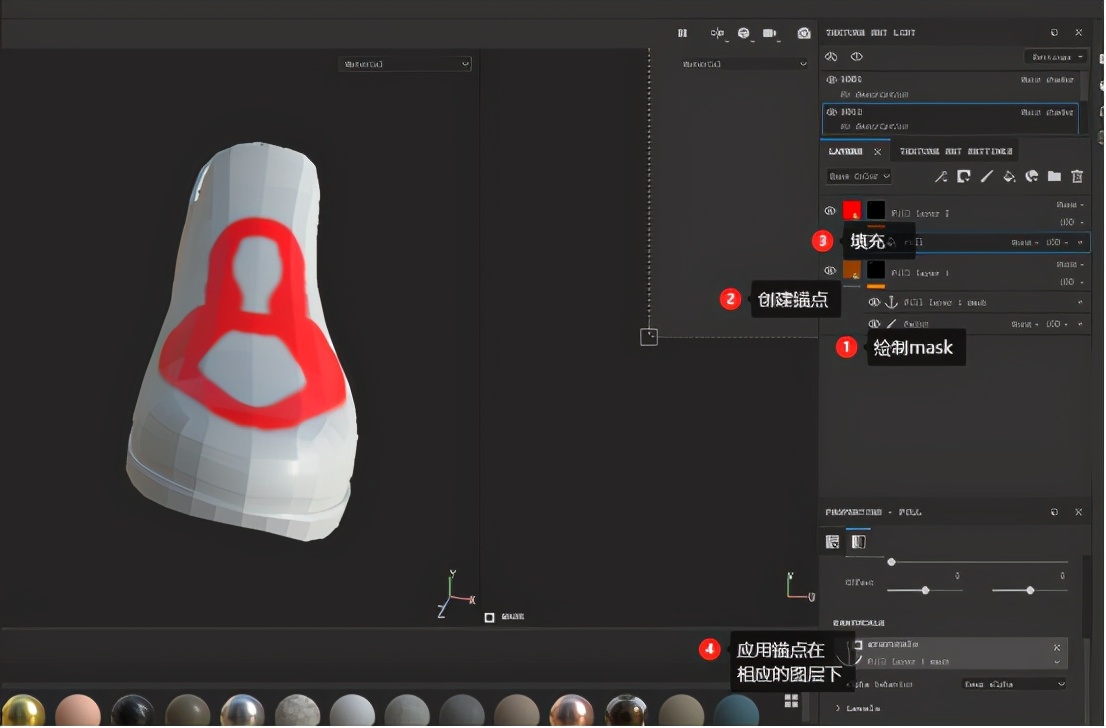
Task: Select the top texture set row
Action: [950, 86]
